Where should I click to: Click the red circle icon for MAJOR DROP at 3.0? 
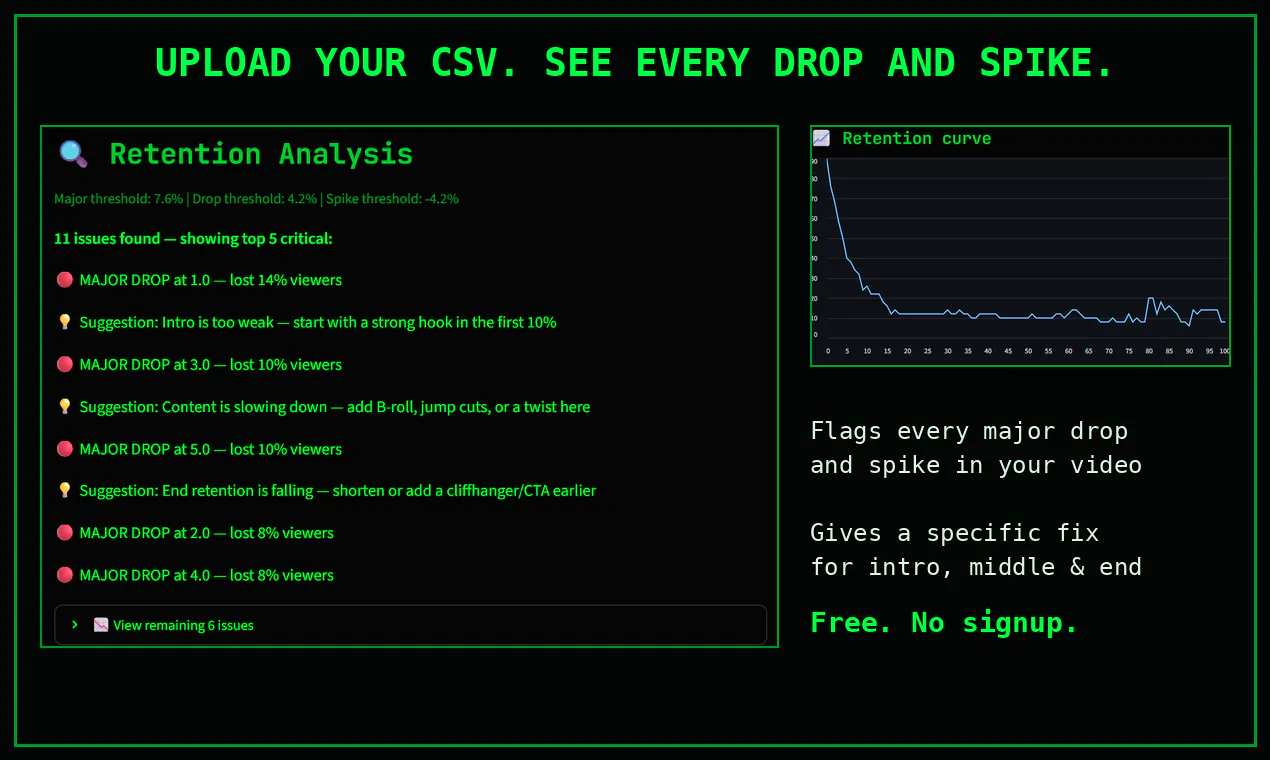64,365
